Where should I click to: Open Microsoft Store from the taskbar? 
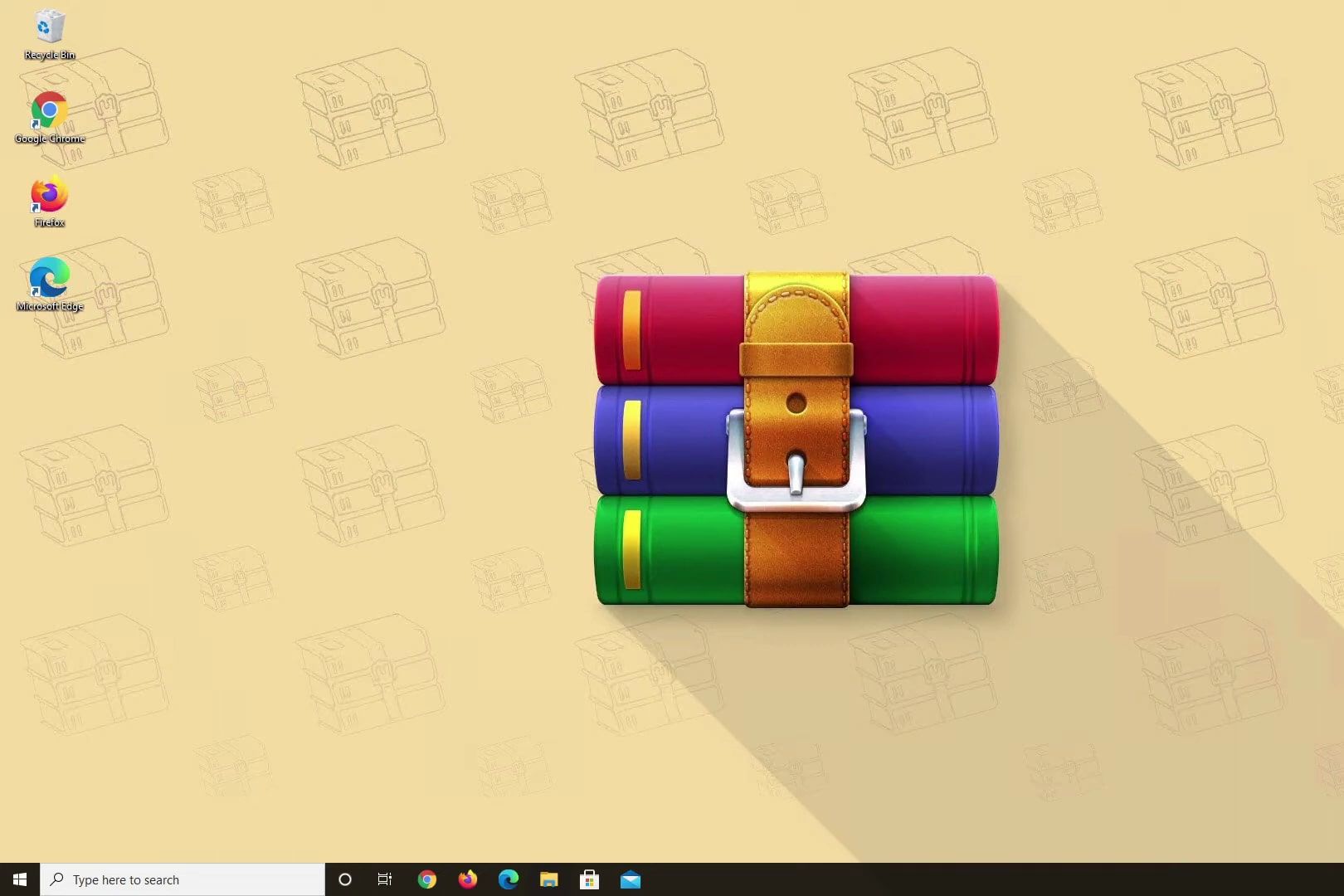tap(590, 879)
